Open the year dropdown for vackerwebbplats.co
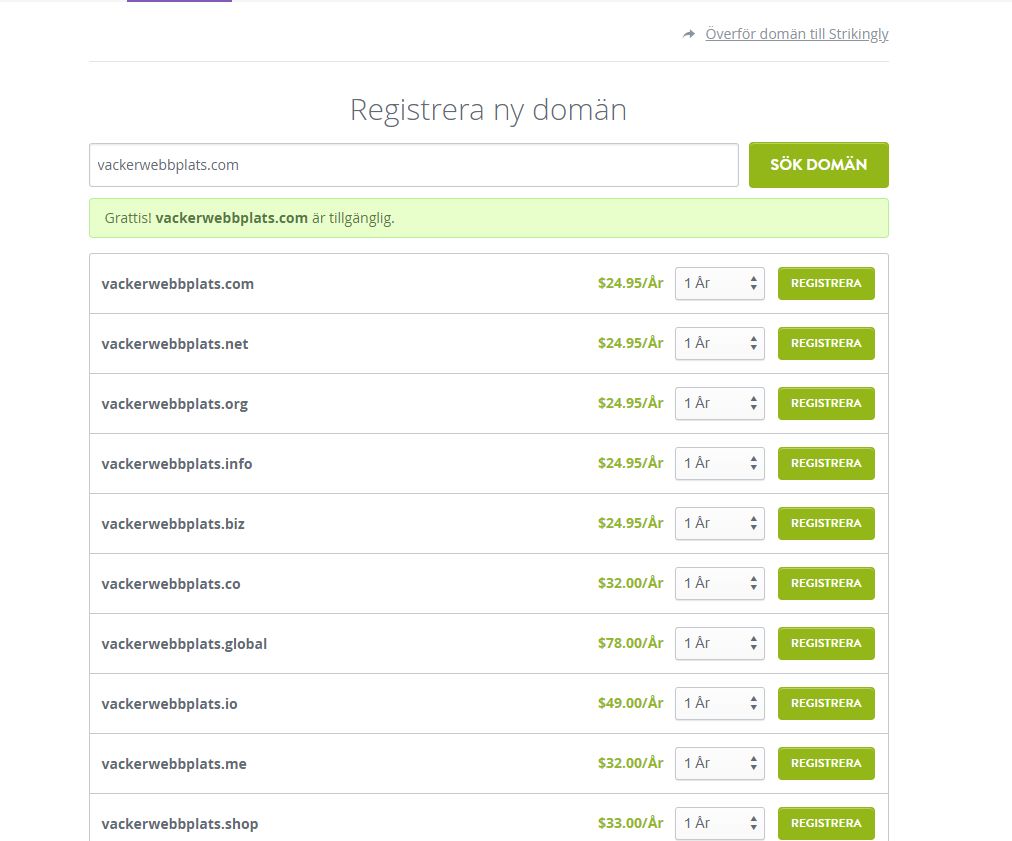Screen dimensions: 1012x841 point(720,583)
